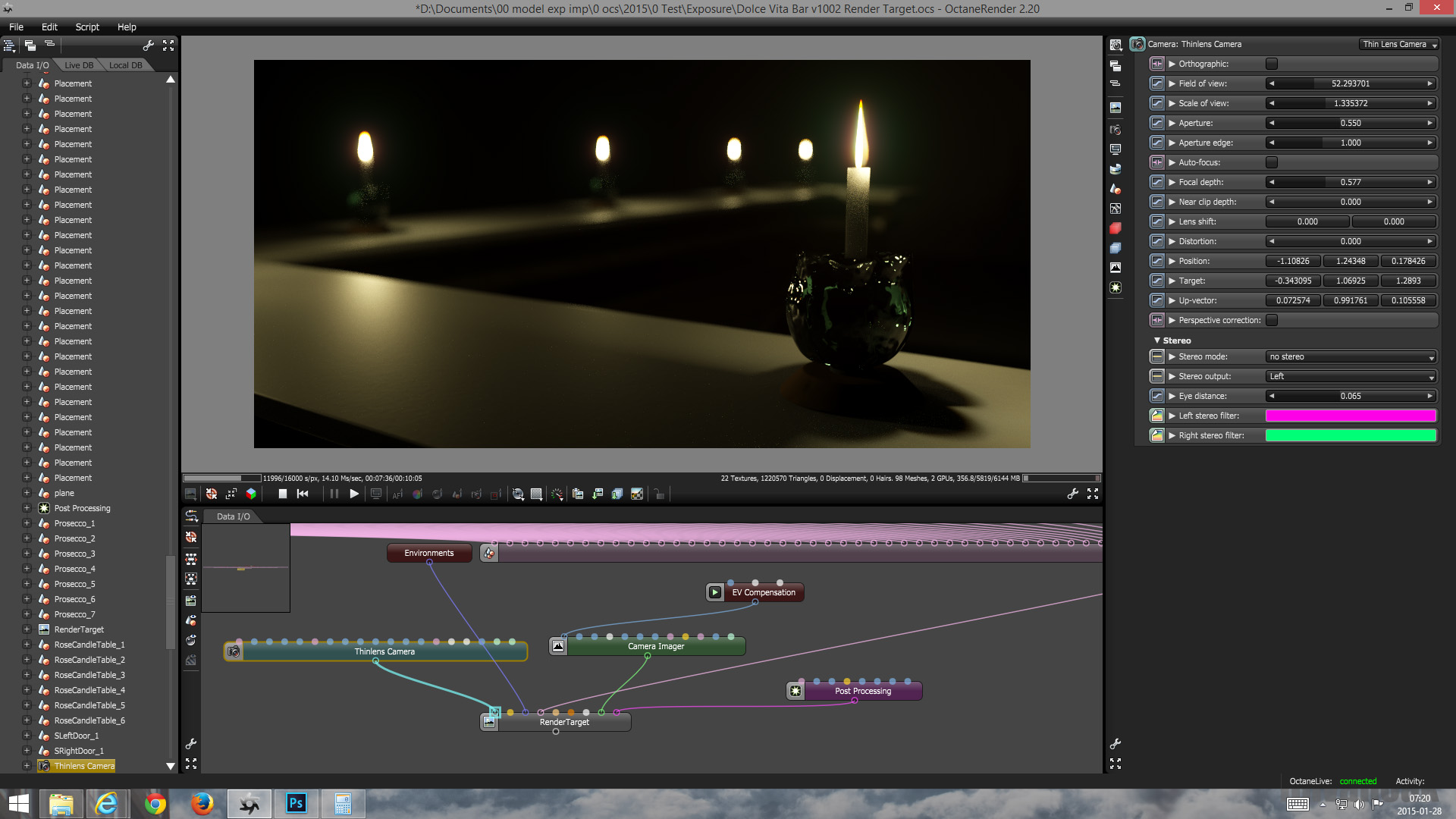Screen dimensions: 1456x819
Task: Click the stop render button
Action: pos(282,494)
